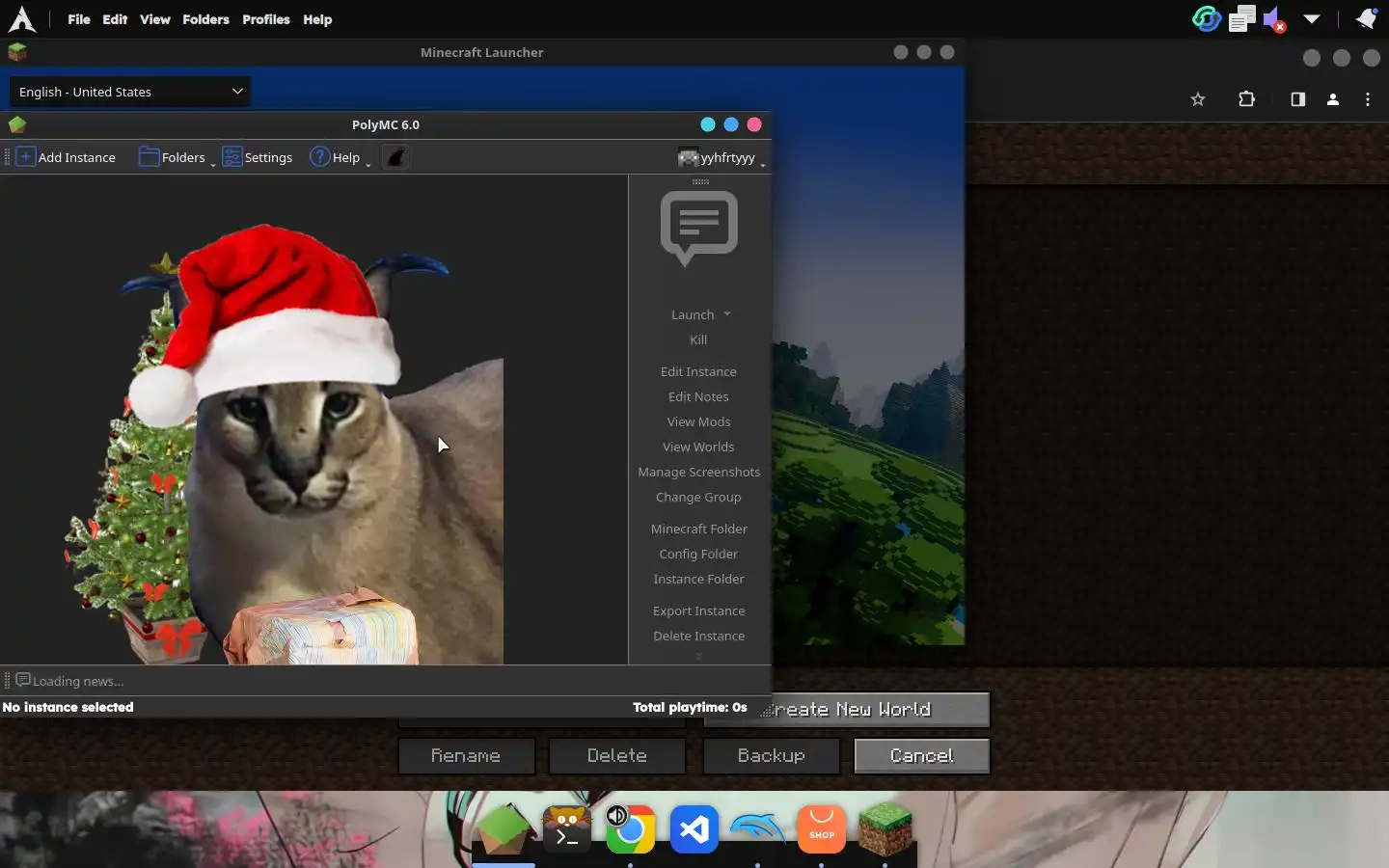Image resolution: width=1389 pixels, height=868 pixels.
Task: Click the cat icon in PolyMC toolbar
Action: (396, 157)
